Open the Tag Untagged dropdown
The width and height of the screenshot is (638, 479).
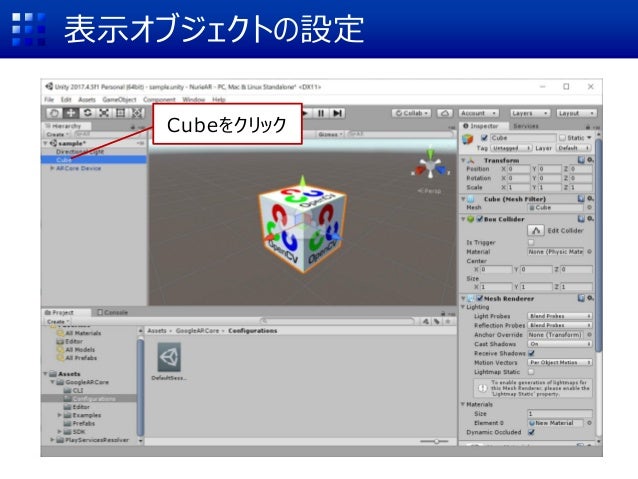511,148
